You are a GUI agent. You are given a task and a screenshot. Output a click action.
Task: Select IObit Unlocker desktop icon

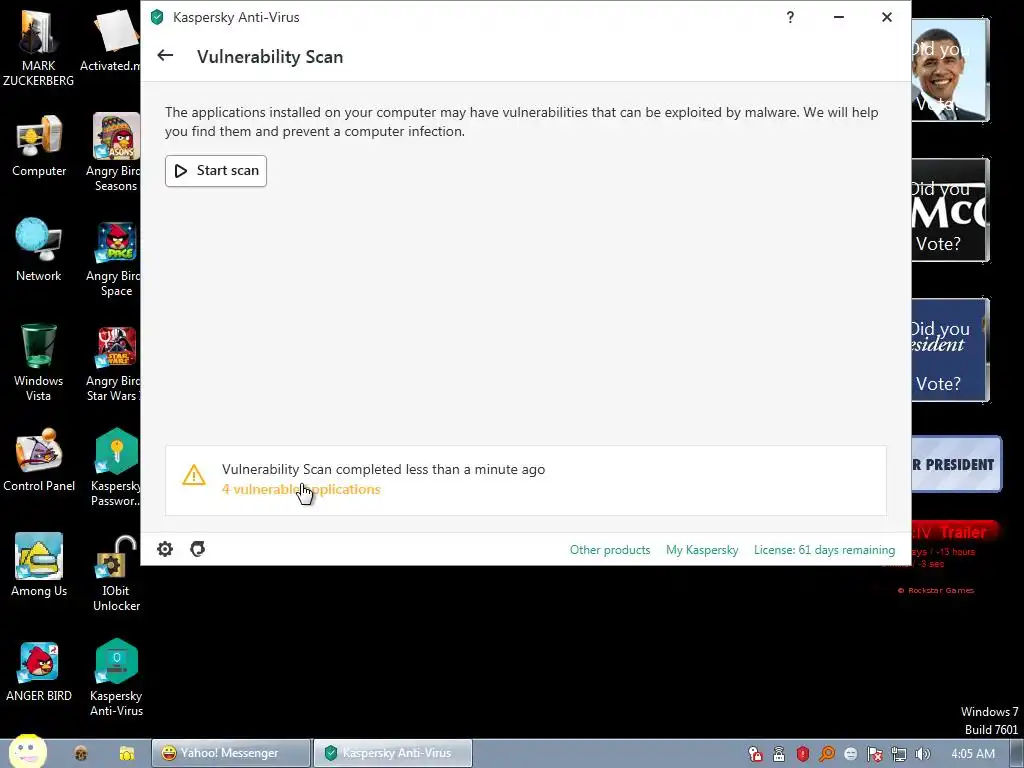click(x=116, y=573)
